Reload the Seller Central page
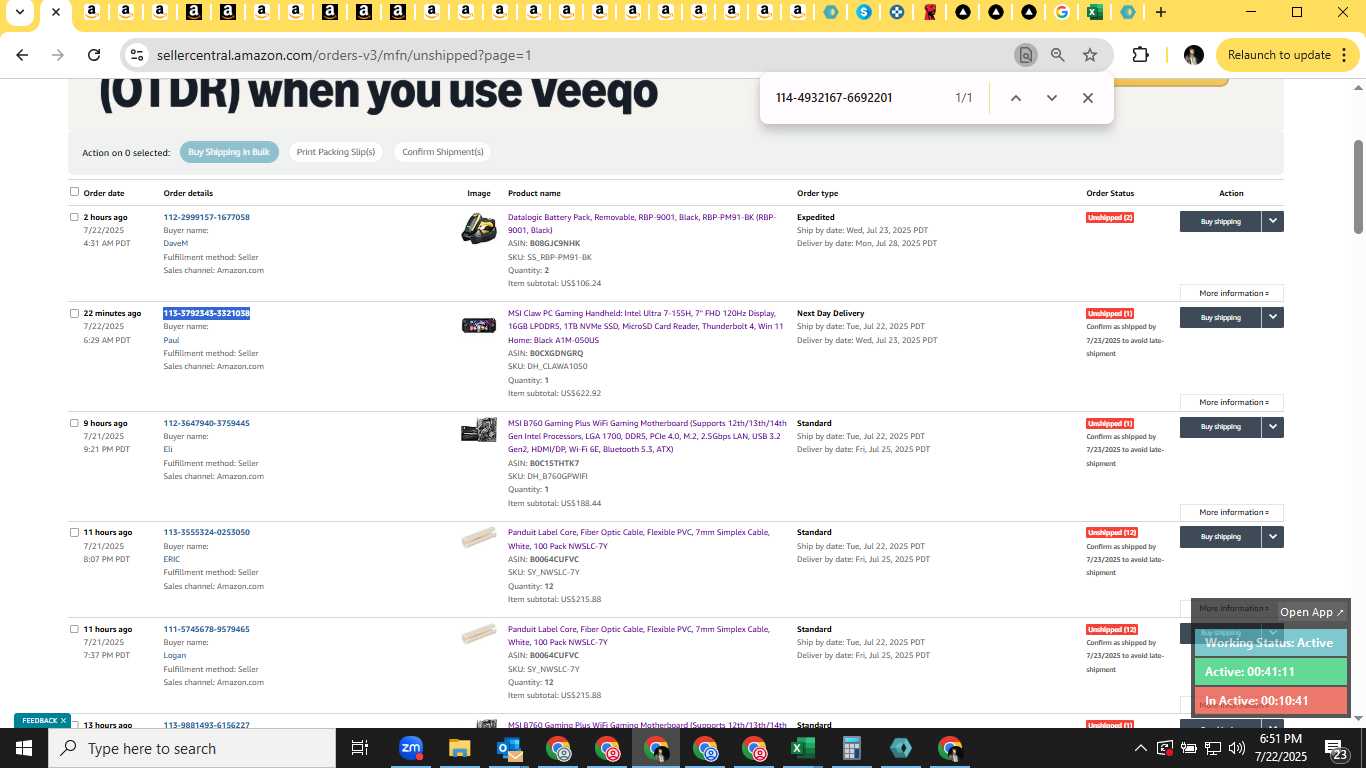This screenshot has height=768, width=1366. [94, 55]
